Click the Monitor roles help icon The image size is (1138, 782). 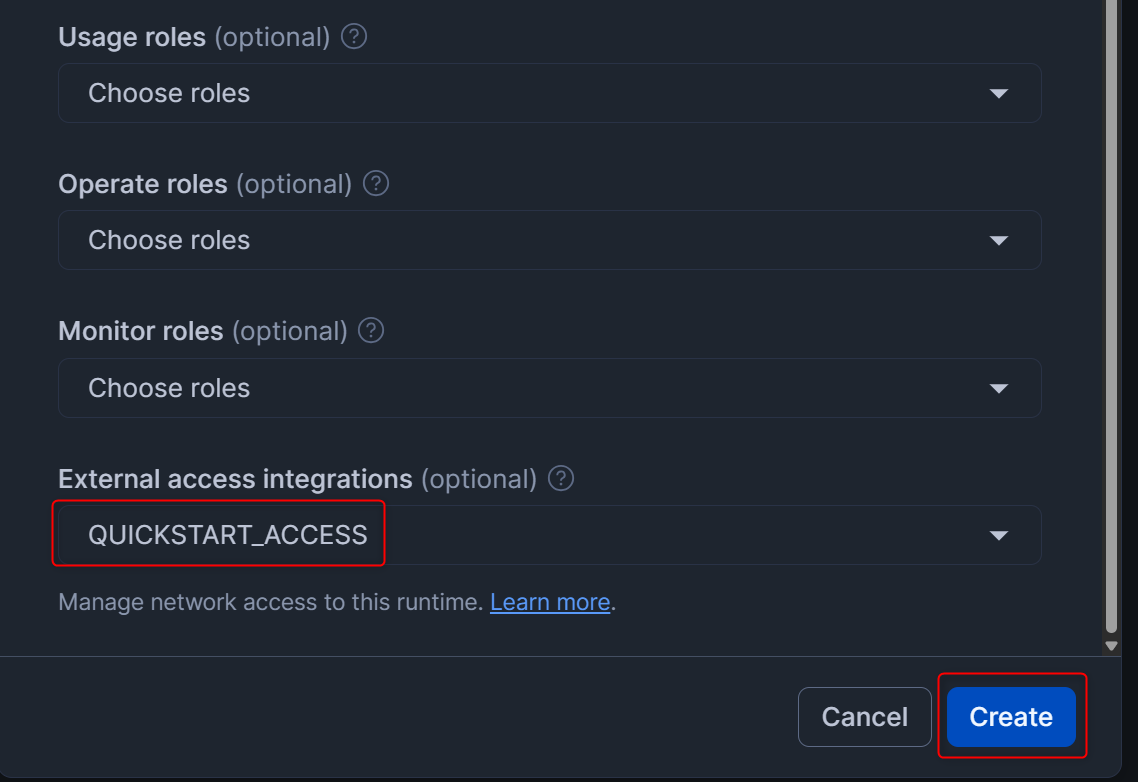coord(371,331)
